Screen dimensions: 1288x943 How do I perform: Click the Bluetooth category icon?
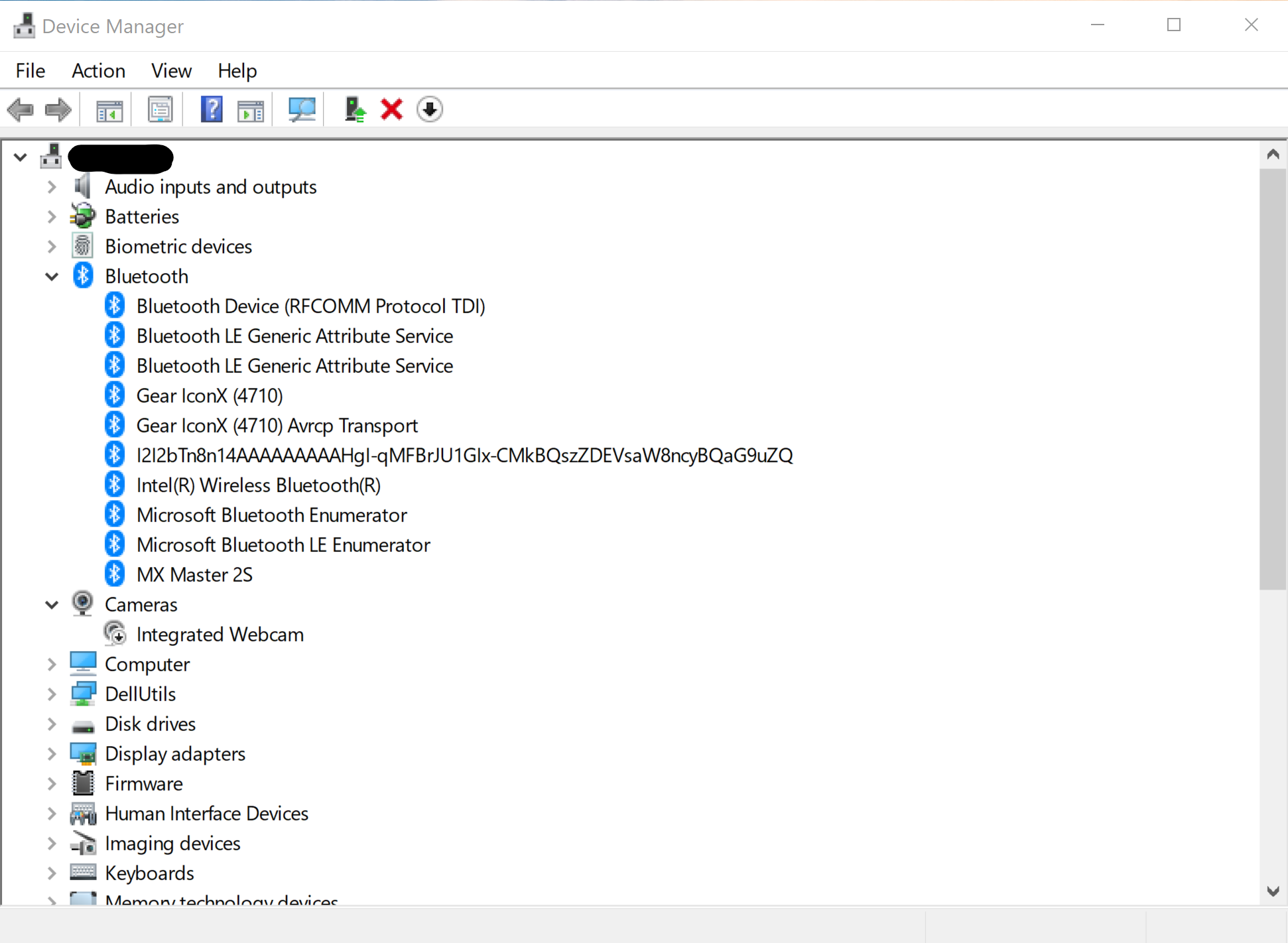83,276
